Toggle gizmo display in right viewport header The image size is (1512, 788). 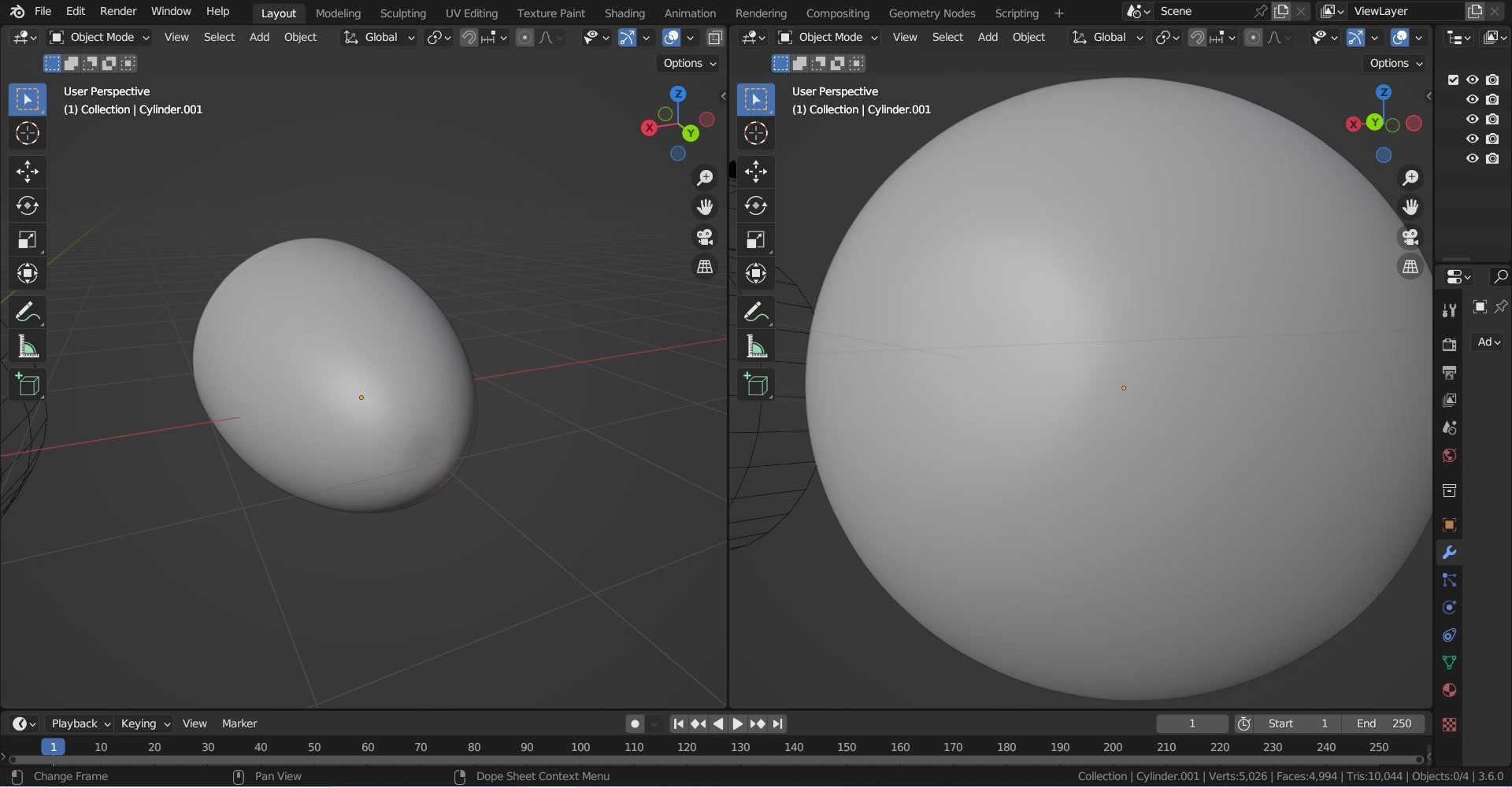pyautogui.click(x=1355, y=37)
